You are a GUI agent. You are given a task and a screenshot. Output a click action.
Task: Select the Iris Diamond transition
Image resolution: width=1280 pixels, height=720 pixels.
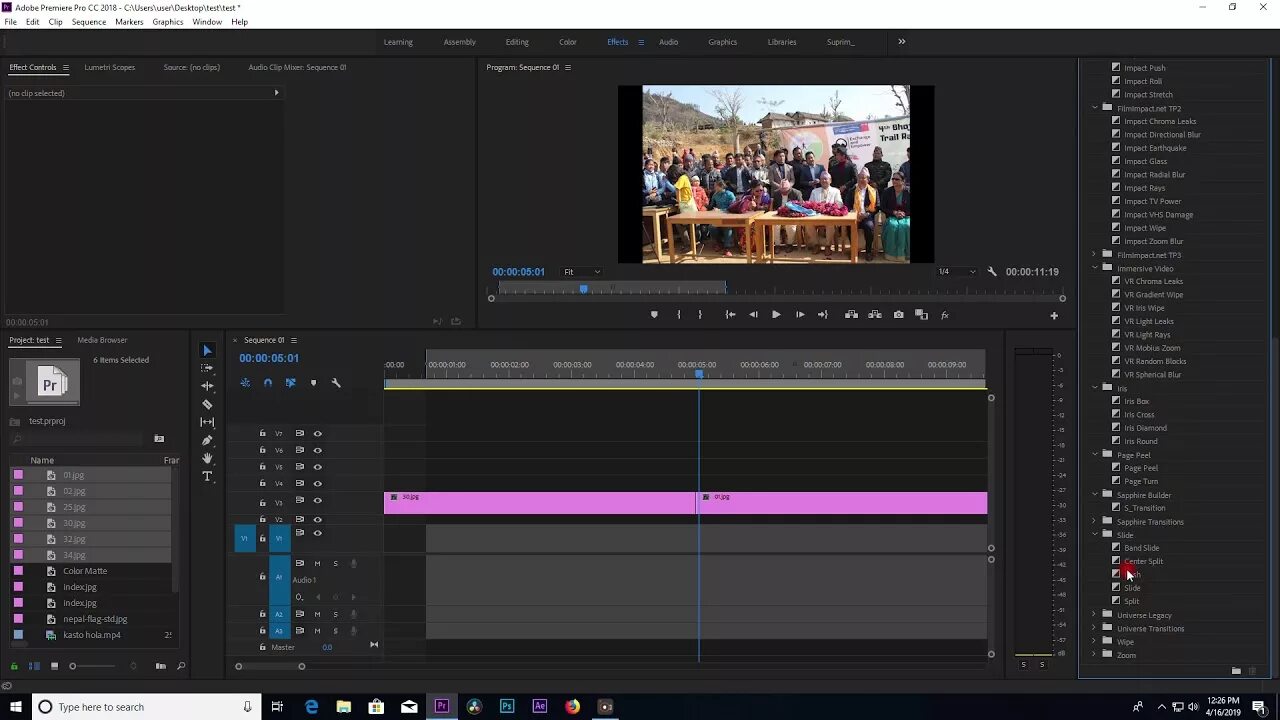[x=1145, y=428]
